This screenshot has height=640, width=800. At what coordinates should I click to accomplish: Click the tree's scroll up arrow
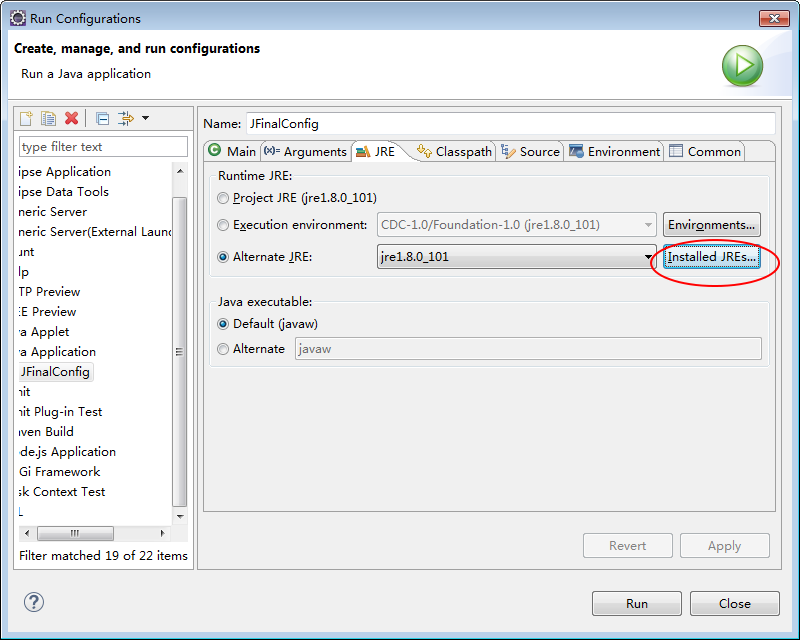180,171
